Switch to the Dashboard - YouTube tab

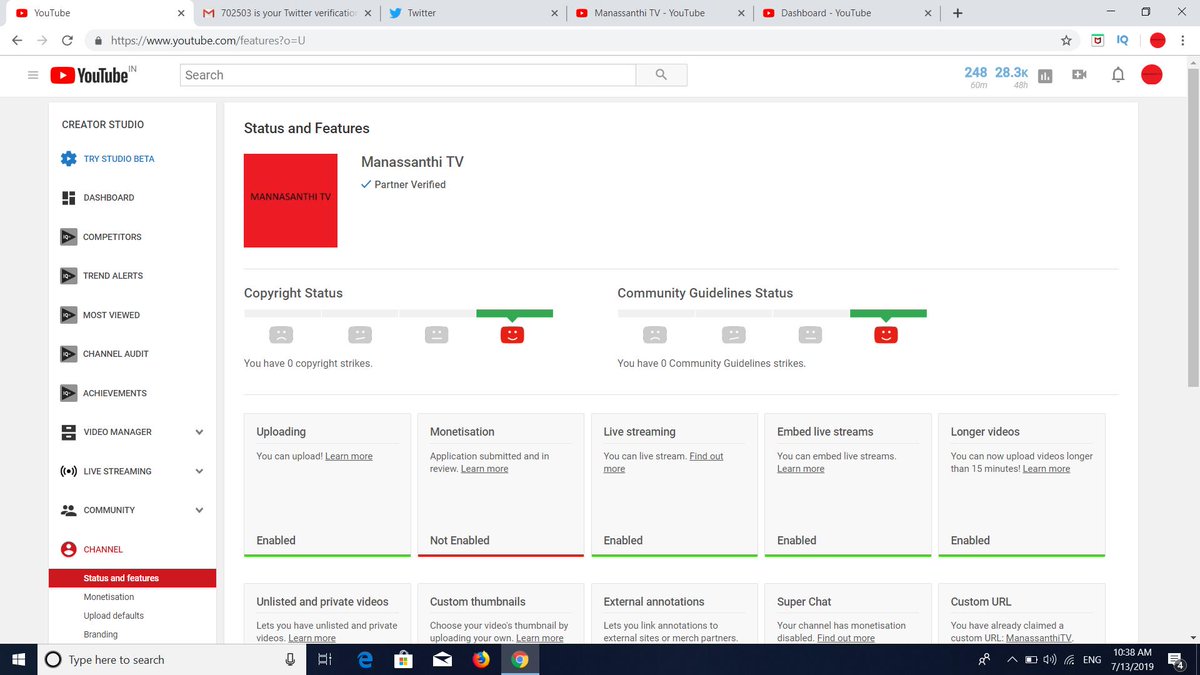(847, 13)
